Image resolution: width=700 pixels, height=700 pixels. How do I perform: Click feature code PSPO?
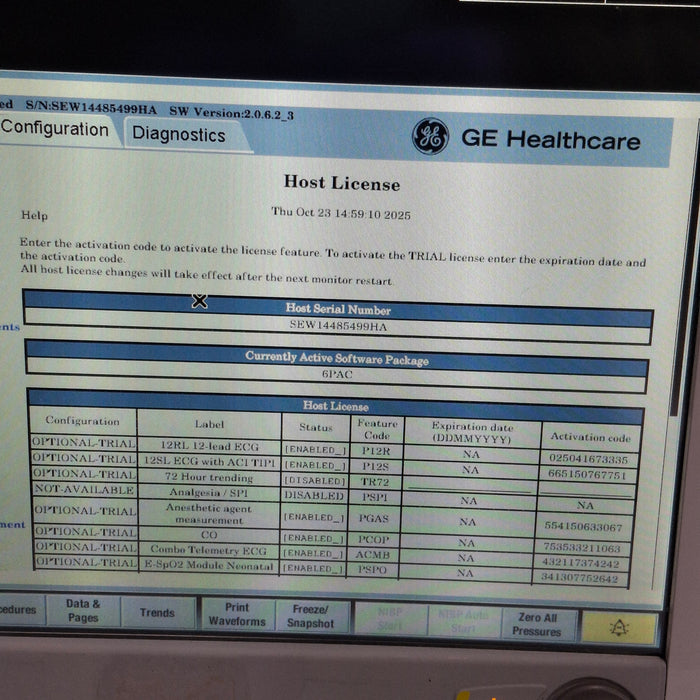[372, 570]
